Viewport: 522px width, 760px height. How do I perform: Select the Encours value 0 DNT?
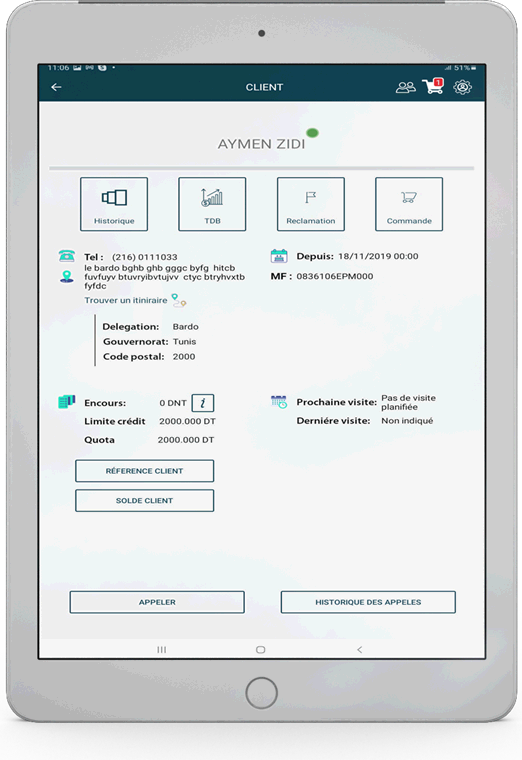(173, 403)
